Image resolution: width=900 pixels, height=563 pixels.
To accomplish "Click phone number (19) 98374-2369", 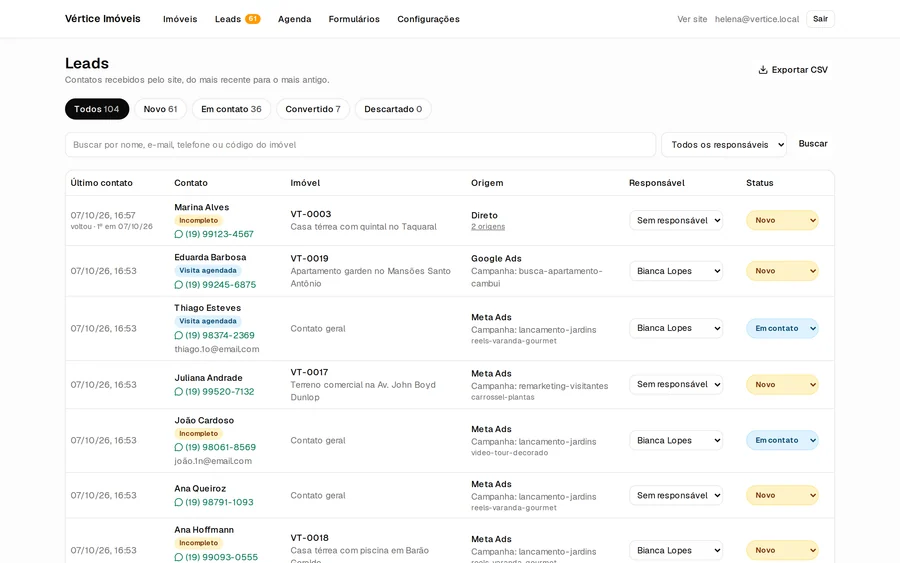I will tap(220, 335).
